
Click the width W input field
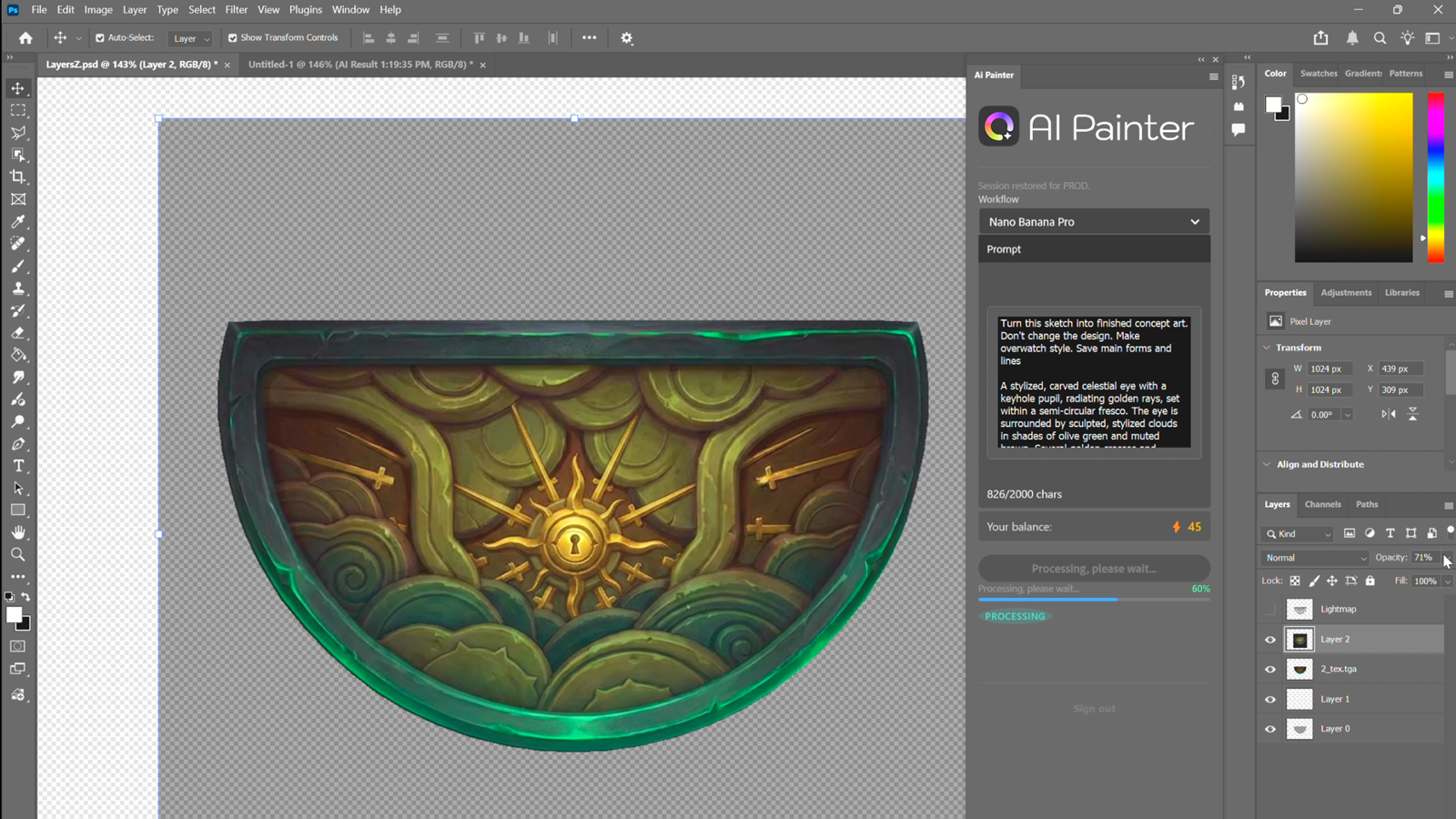pos(1330,369)
